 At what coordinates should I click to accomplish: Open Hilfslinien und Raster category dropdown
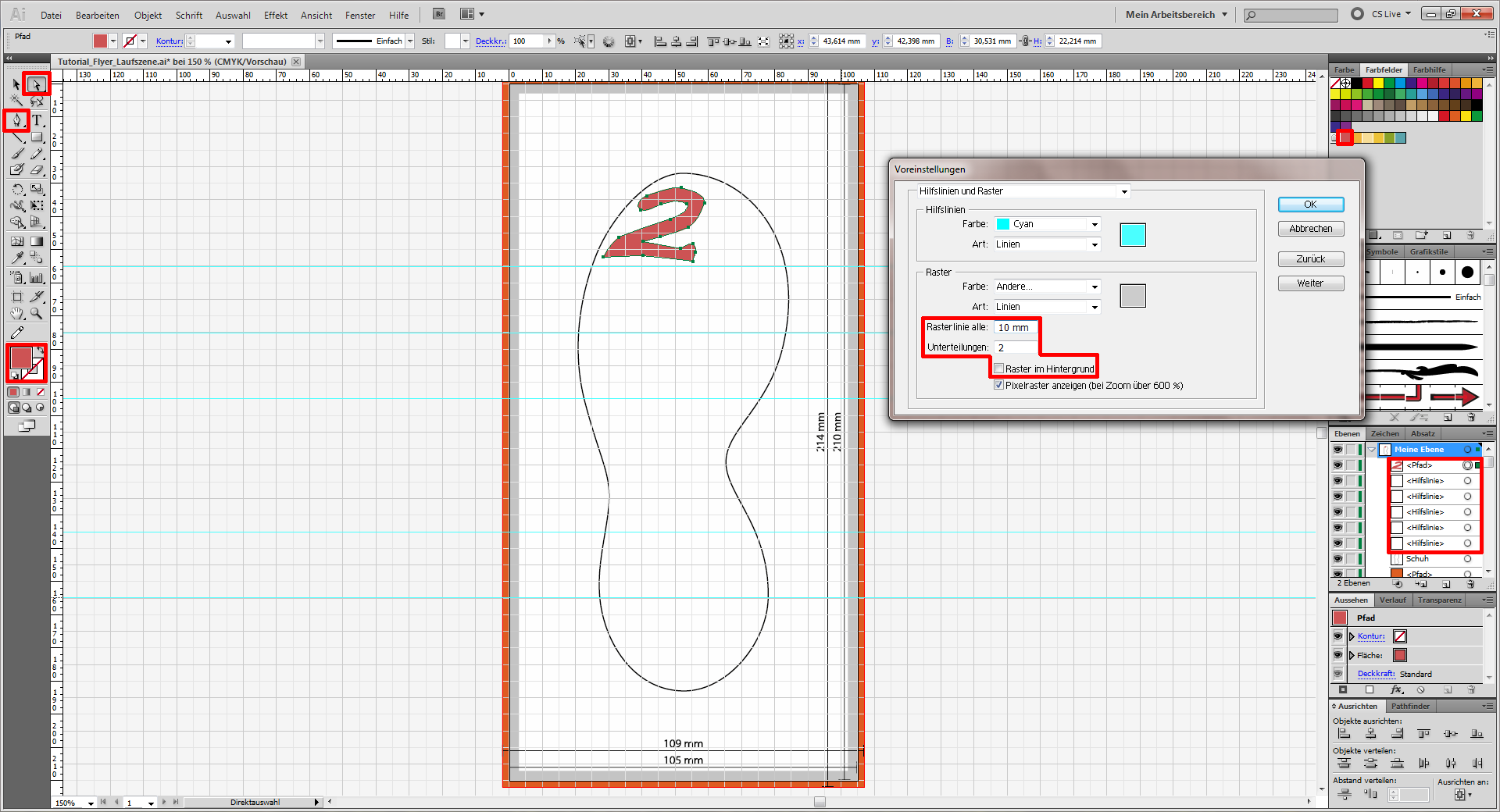[x=1022, y=191]
